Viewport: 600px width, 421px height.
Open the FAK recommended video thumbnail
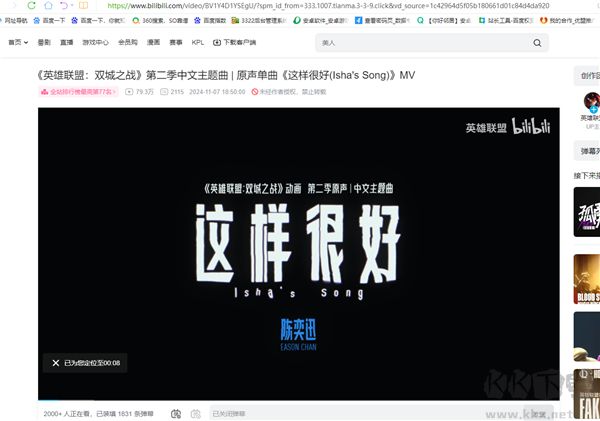pos(587,394)
